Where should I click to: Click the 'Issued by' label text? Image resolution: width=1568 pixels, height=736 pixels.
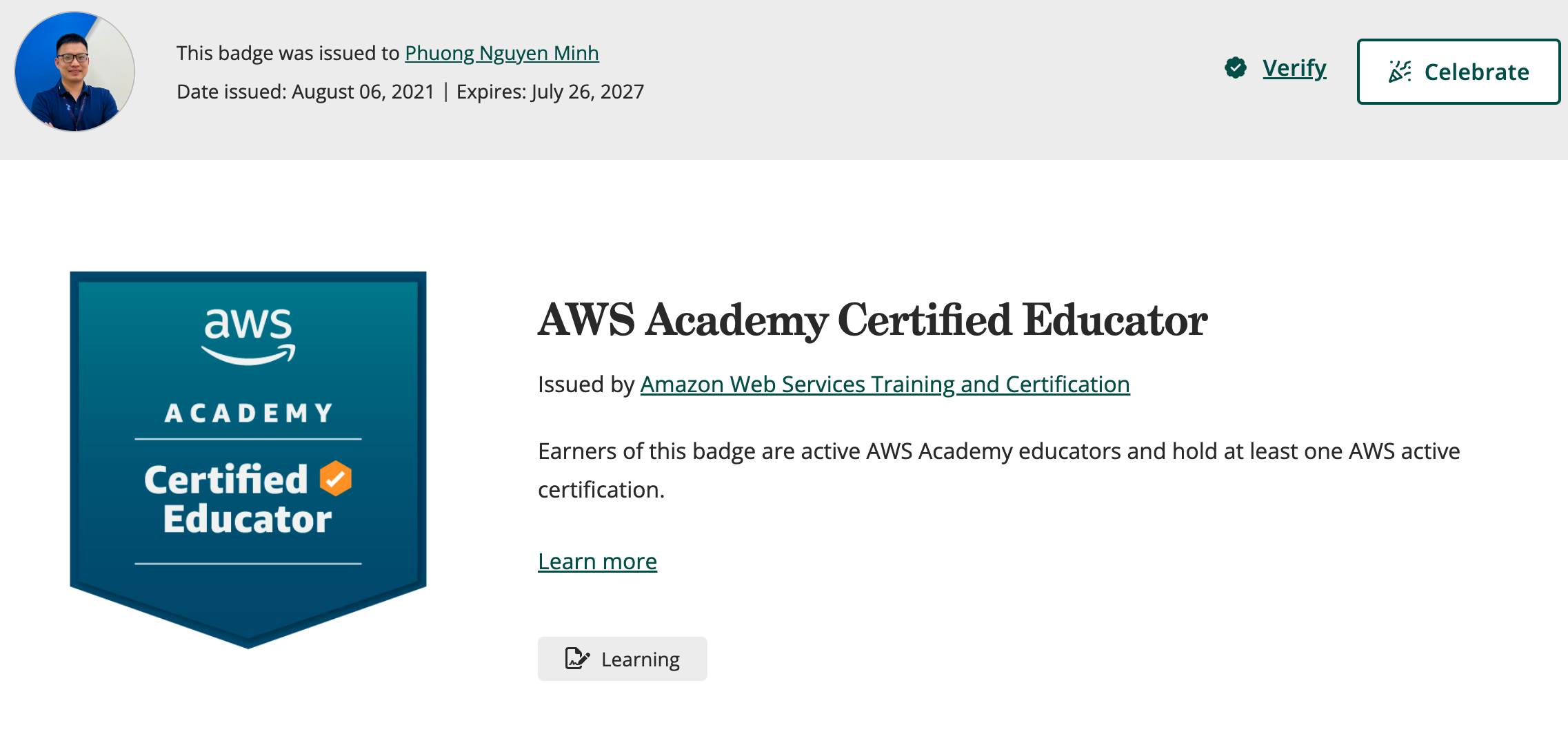click(585, 384)
